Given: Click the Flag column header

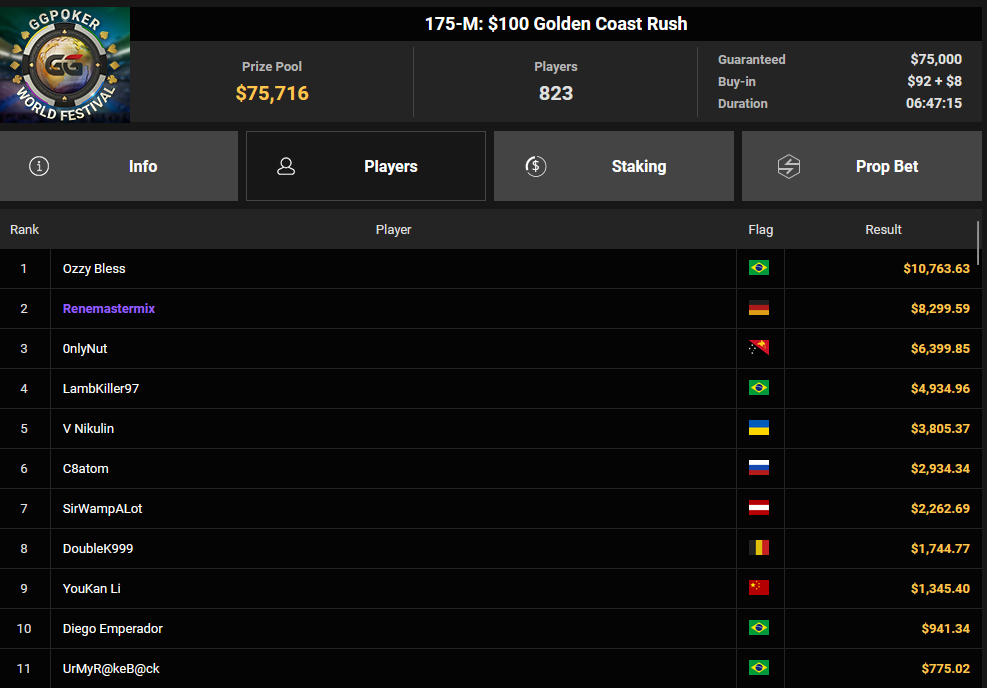Looking at the screenshot, I should click(x=760, y=230).
